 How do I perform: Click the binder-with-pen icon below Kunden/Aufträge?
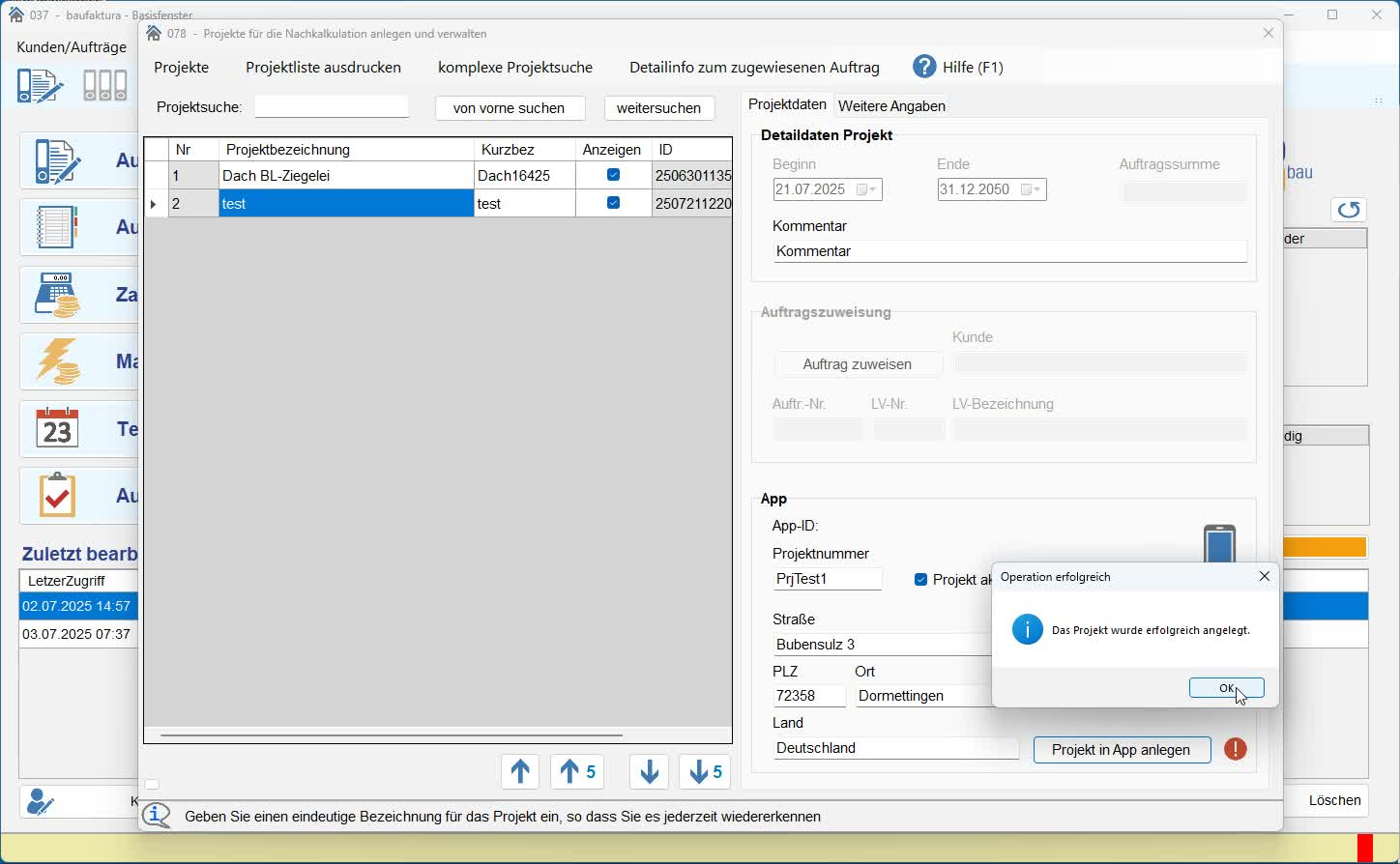[40, 86]
